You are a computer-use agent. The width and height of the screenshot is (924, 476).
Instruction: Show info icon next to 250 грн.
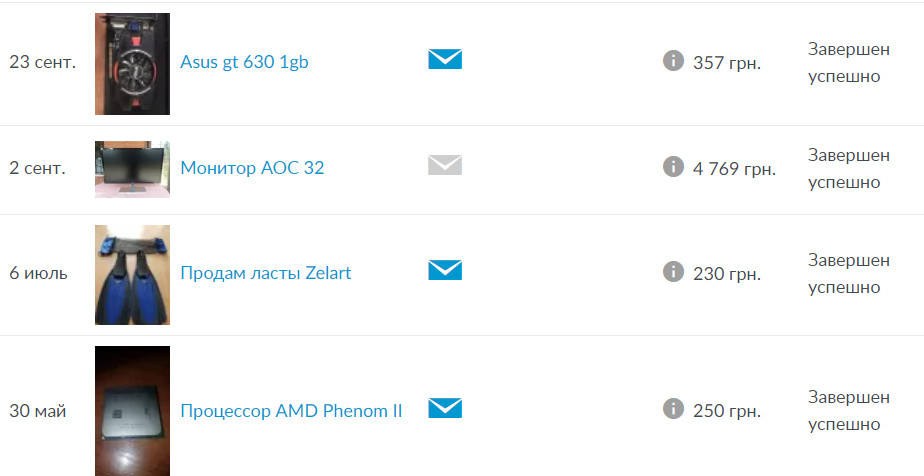pyautogui.click(x=673, y=408)
